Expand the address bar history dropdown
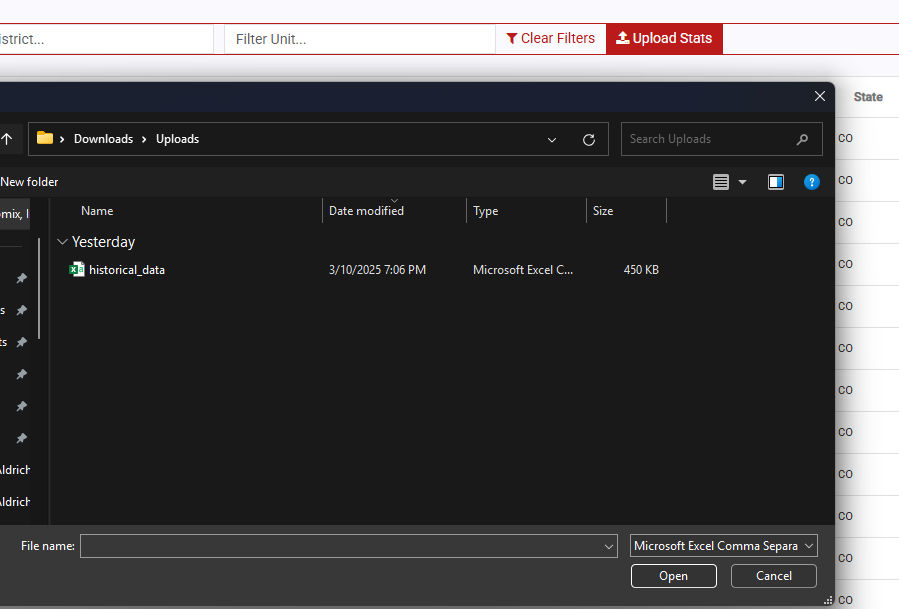 [552, 139]
